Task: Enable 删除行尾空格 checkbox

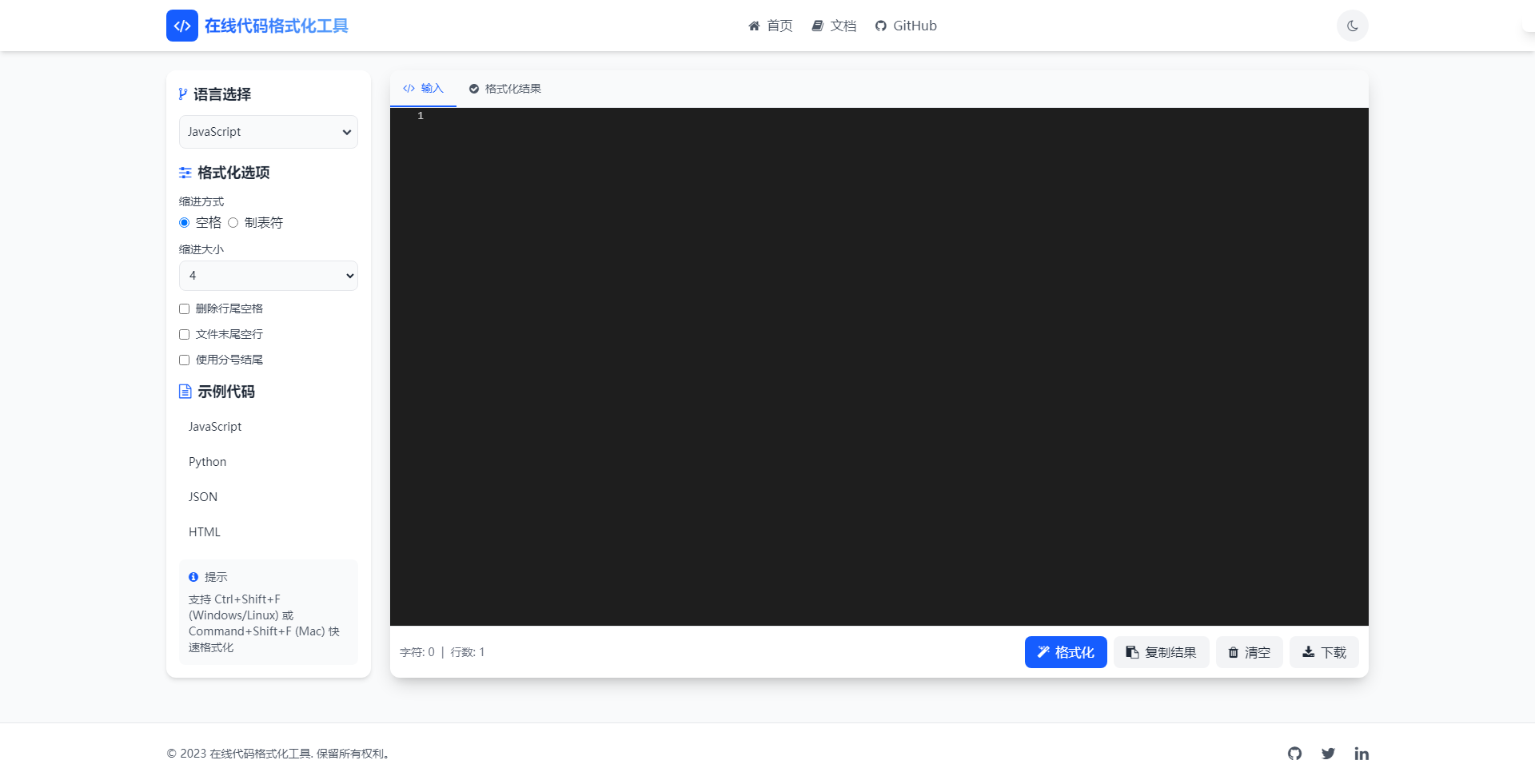Action: click(x=185, y=308)
